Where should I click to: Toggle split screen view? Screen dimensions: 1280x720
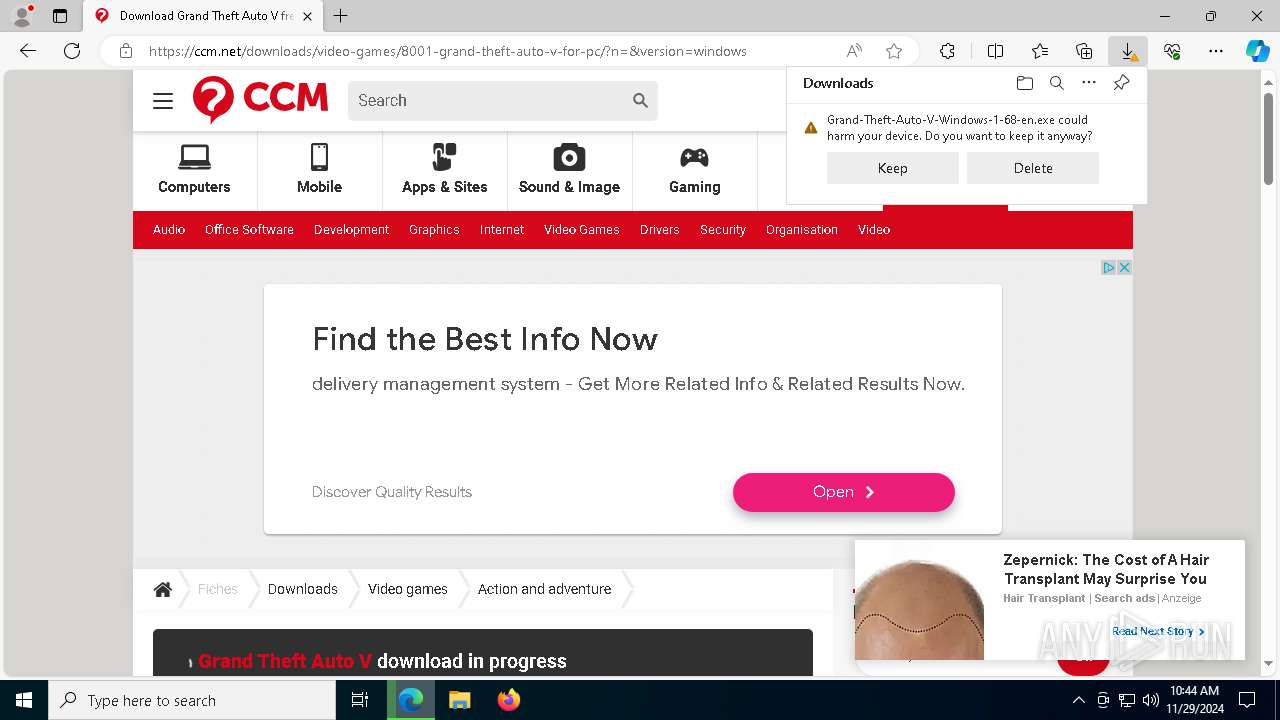click(995, 51)
